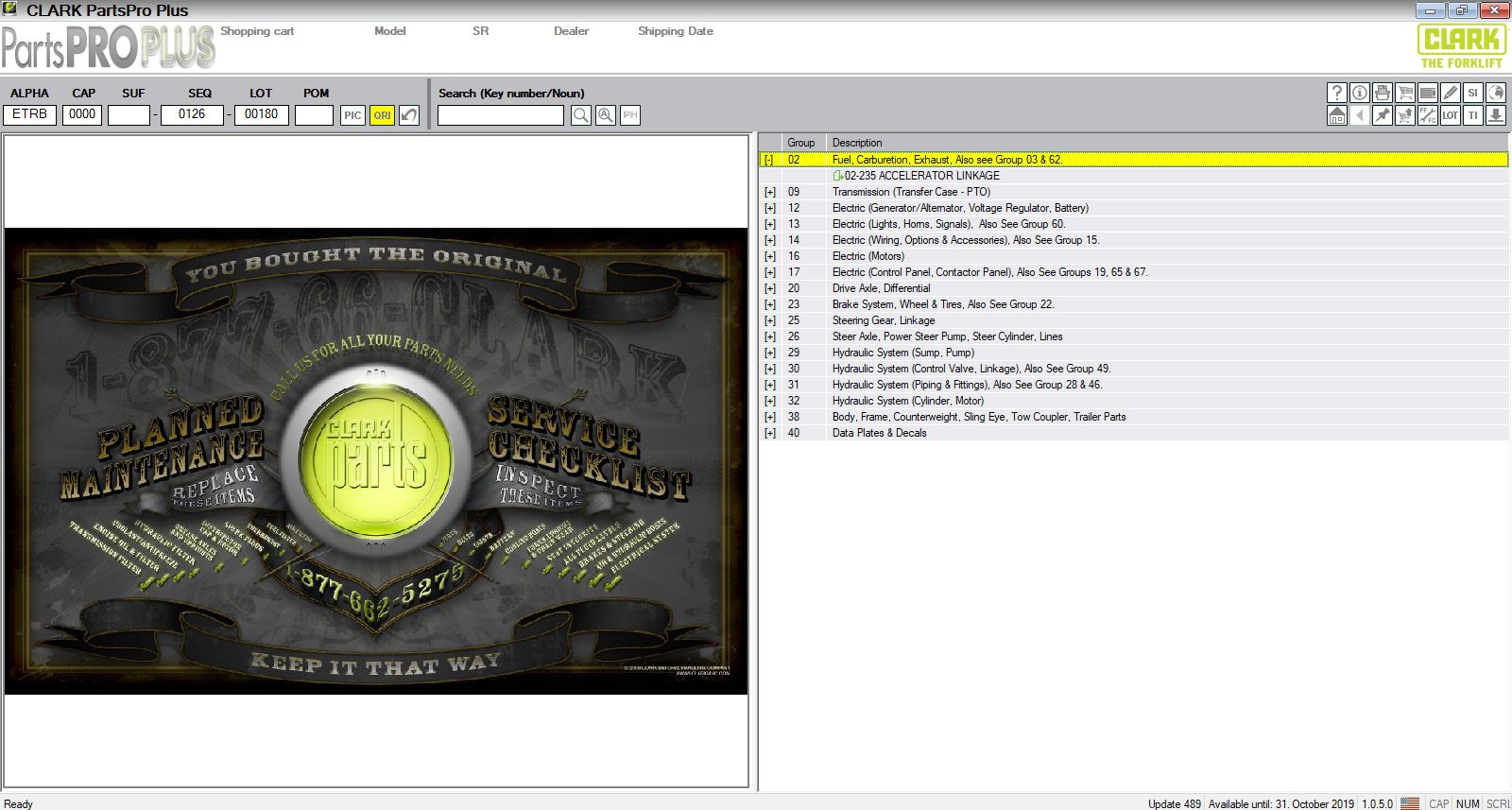Screen dimensions: 1512x810
Task: Click the LOT input field
Action: (262, 114)
